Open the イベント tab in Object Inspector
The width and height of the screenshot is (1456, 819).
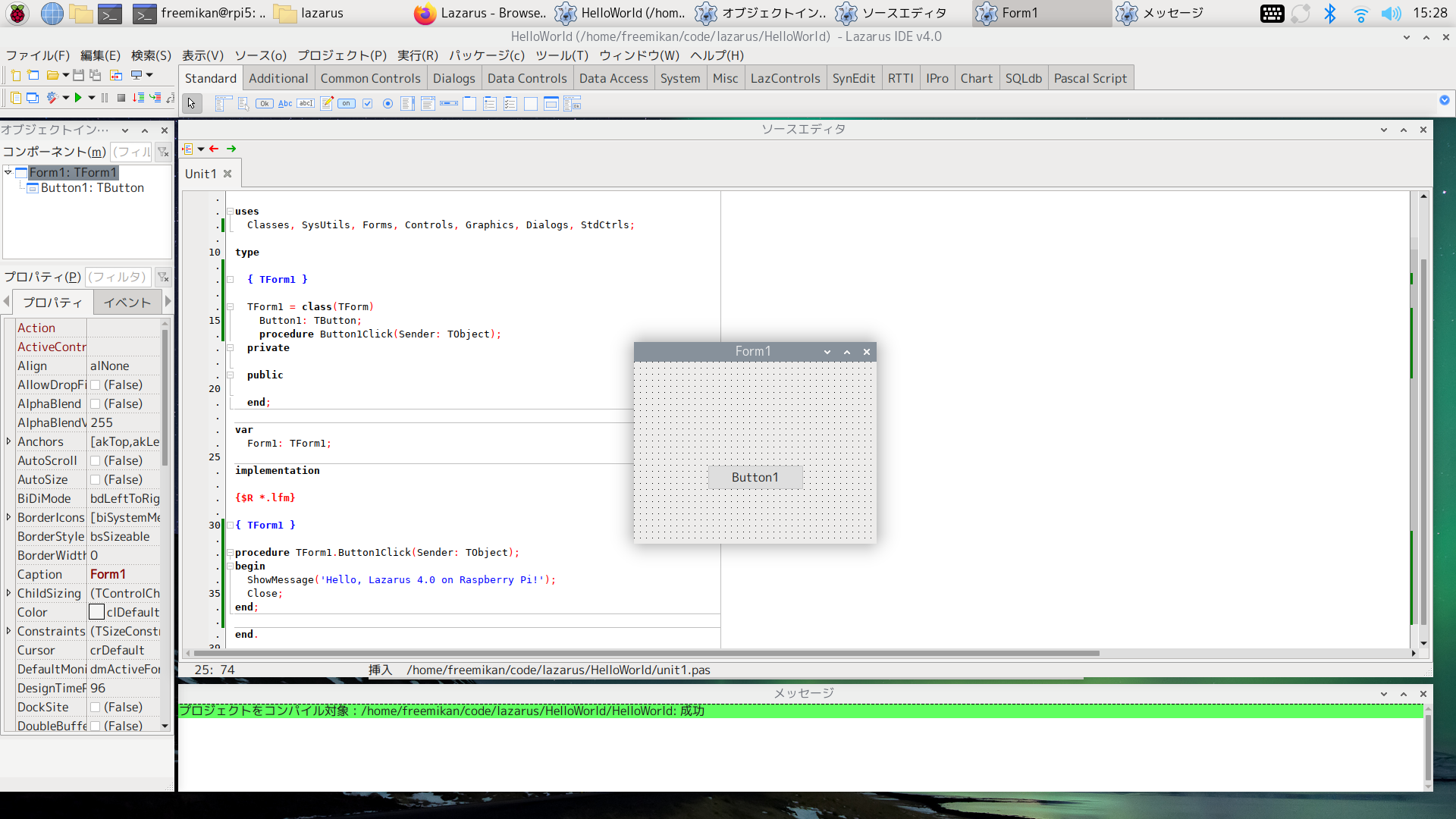[127, 303]
